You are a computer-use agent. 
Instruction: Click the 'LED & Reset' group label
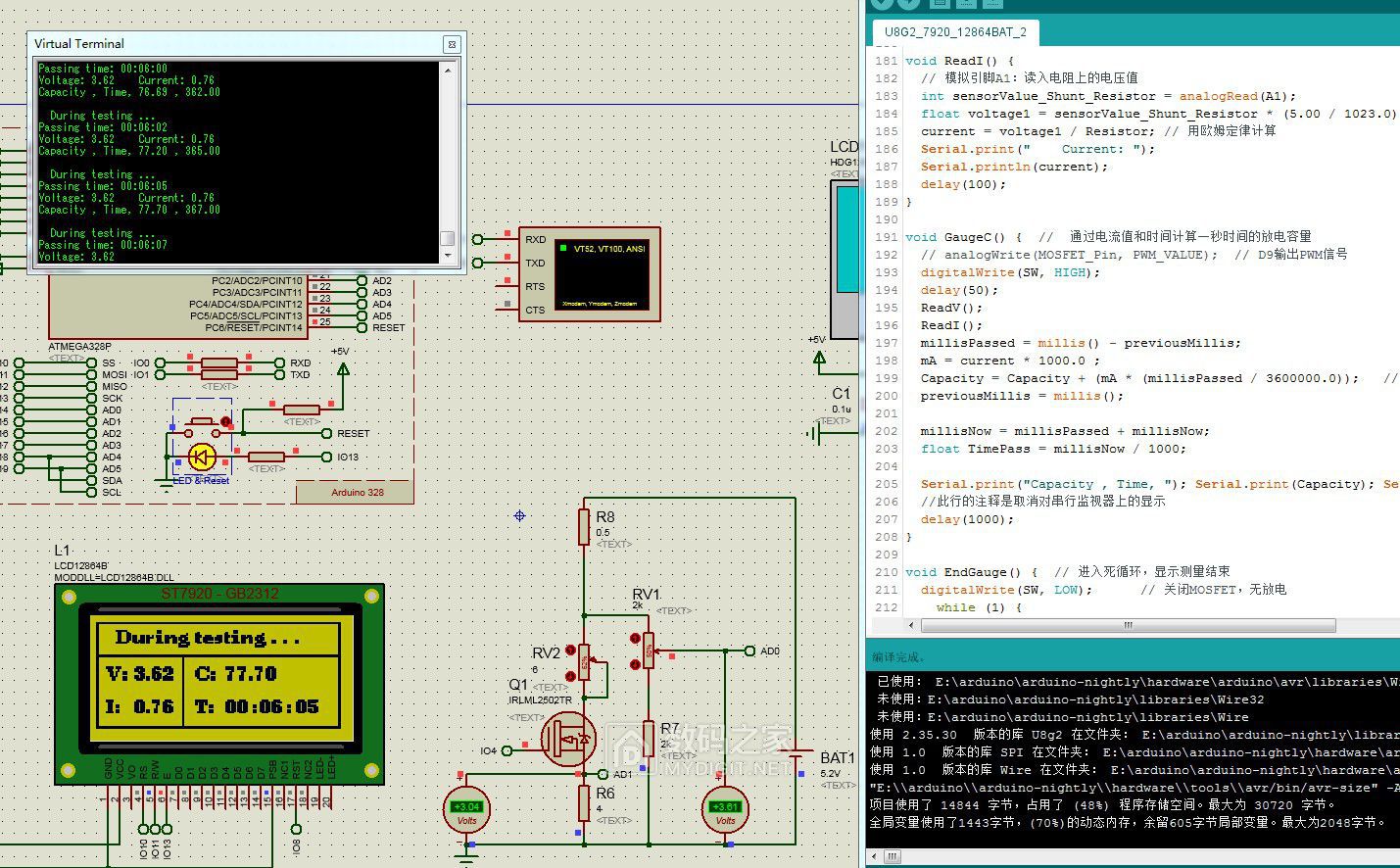click(201, 480)
